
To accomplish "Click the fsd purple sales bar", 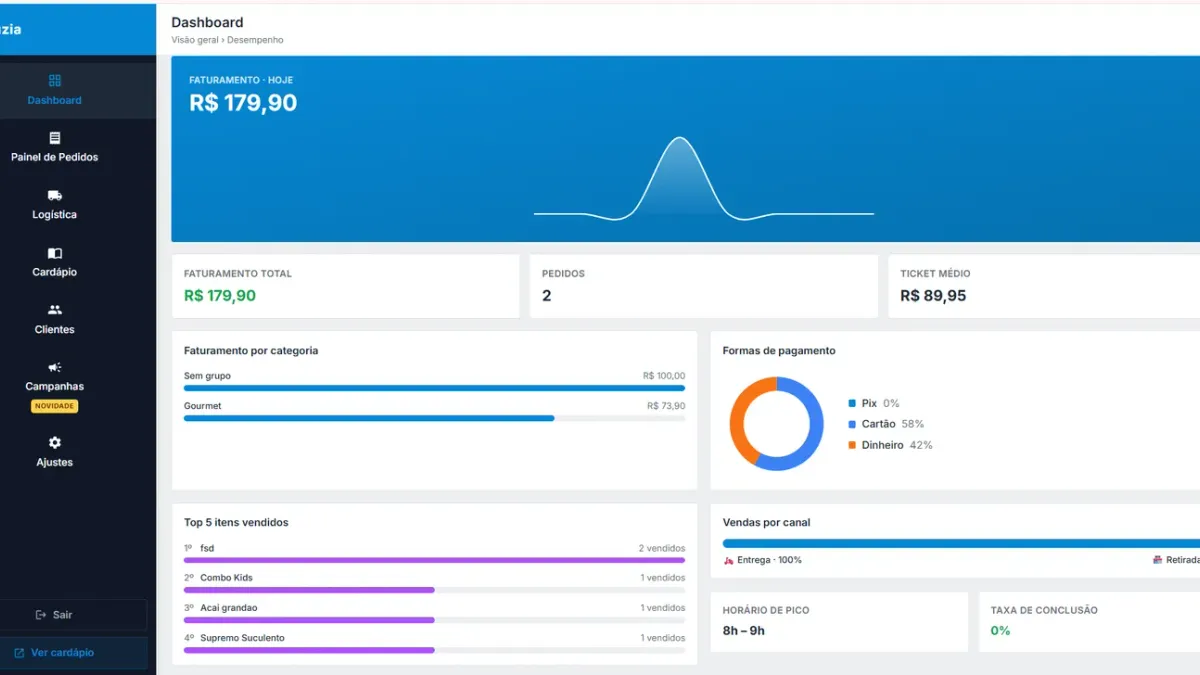I will click(434, 560).
